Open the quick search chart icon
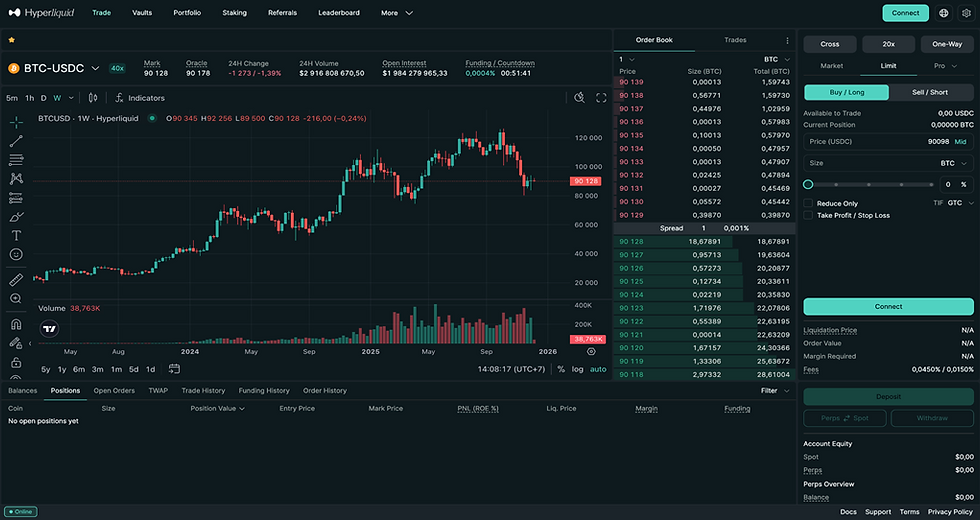Screen dimensions: 980x520 click(579, 98)
